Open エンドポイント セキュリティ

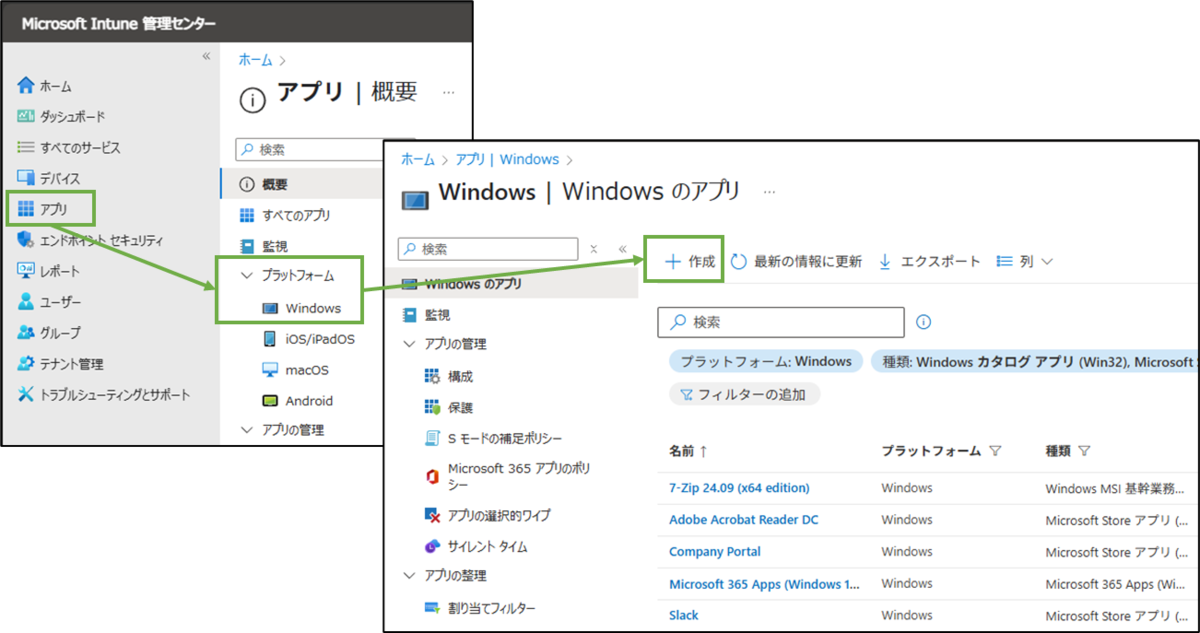point(90,240)
